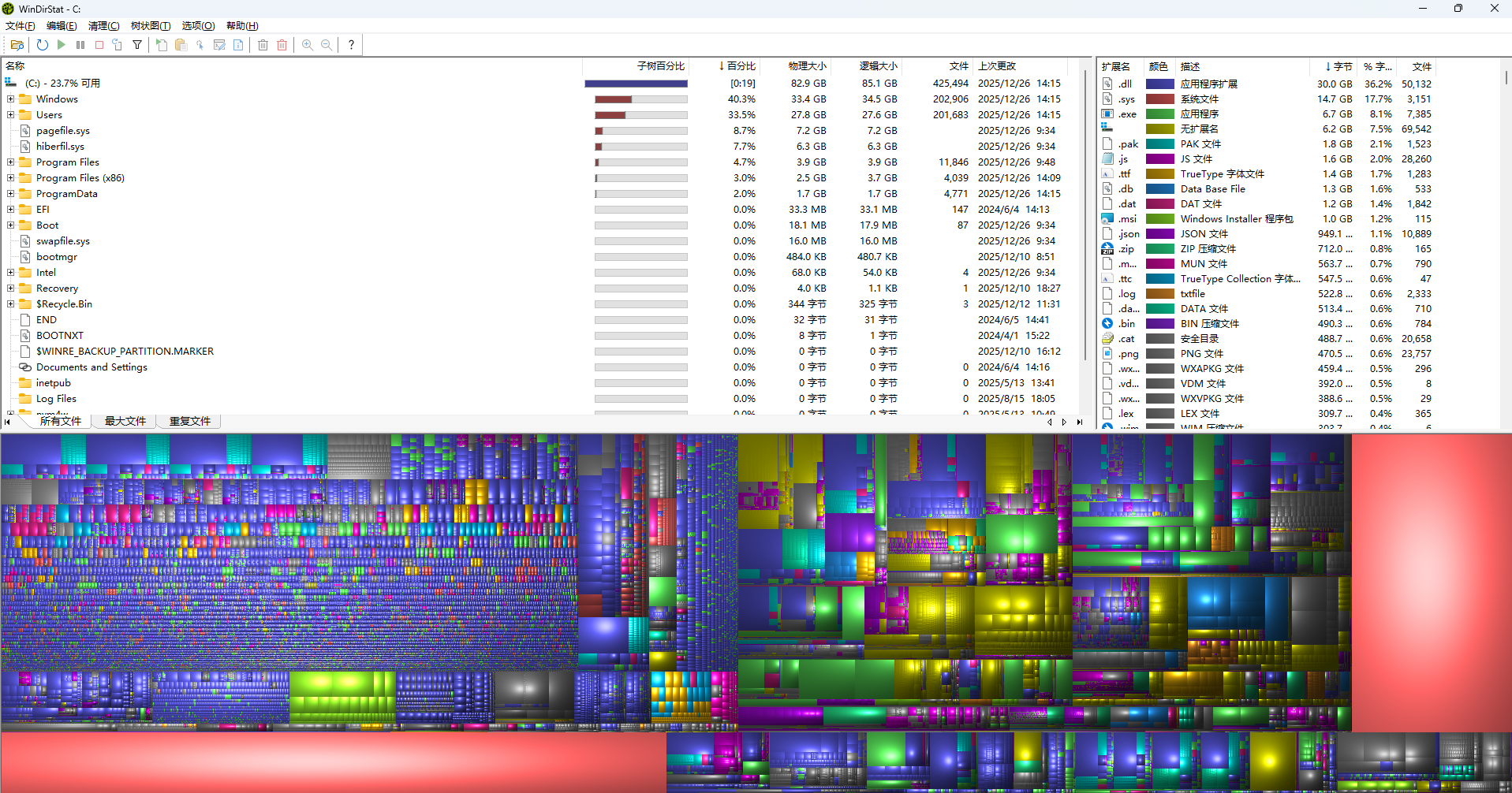1512x793 pixels.
Task: Open the 清理(C) menu
Action: coord(103,26)
